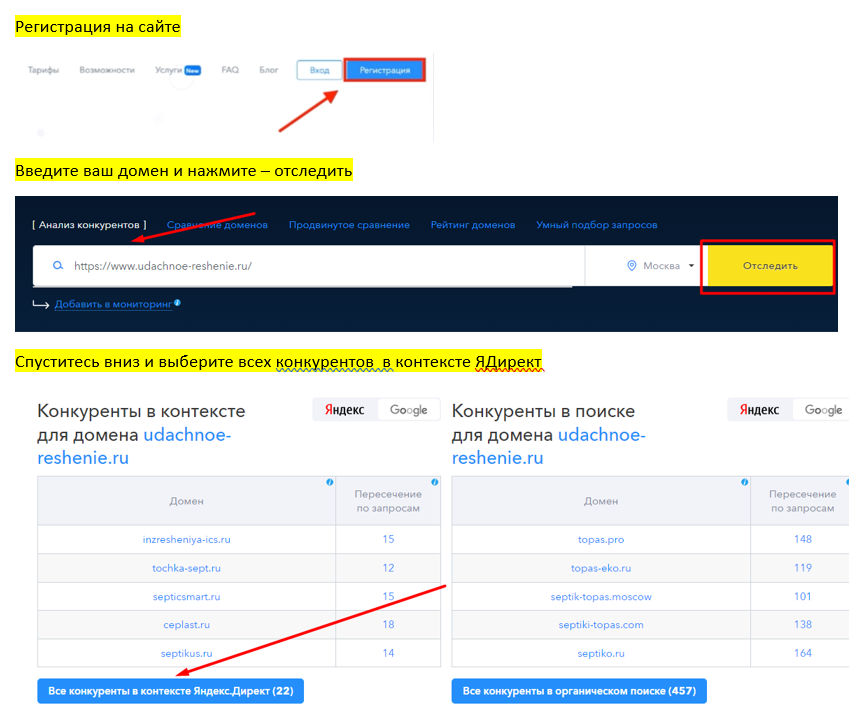Image resolution: width=868 pixels, height=712 pixels.
Task: Open septiki-topas.com domain link
Action: click(601, 625)
